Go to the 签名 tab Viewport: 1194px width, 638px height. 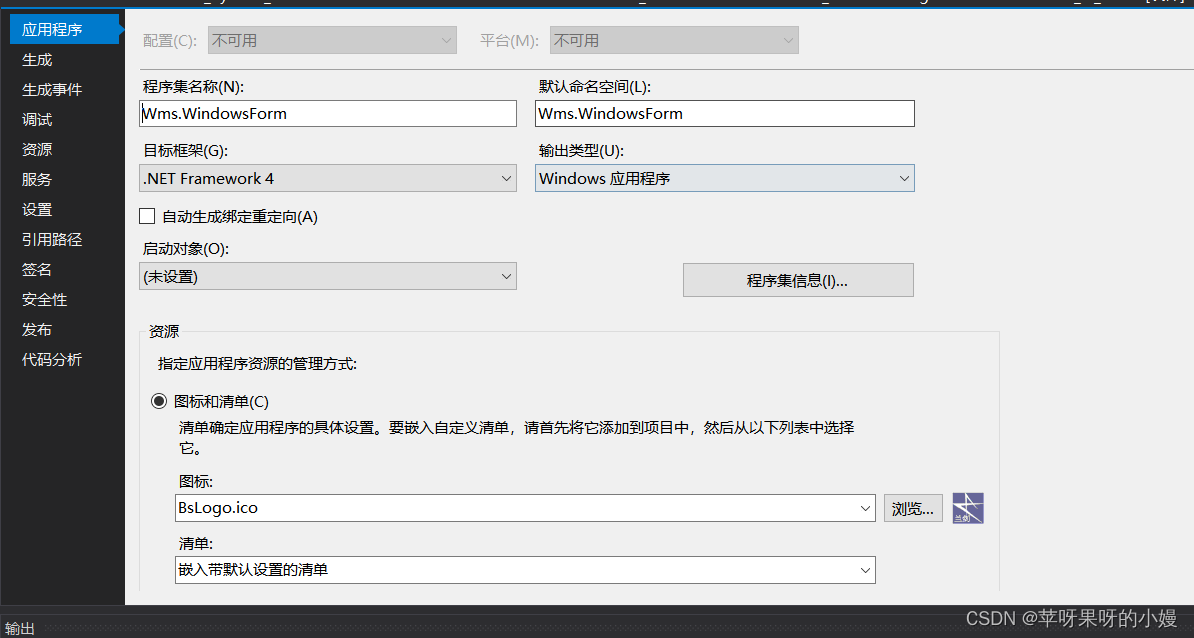(x=37, y=270)
